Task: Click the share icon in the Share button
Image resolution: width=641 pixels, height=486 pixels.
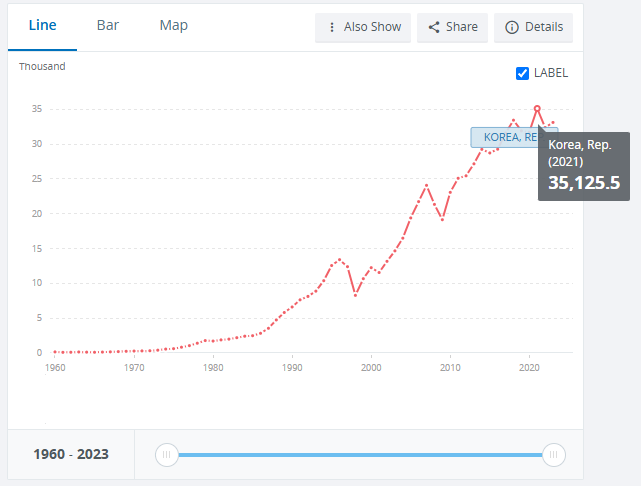Action: (x=434, y=27)
